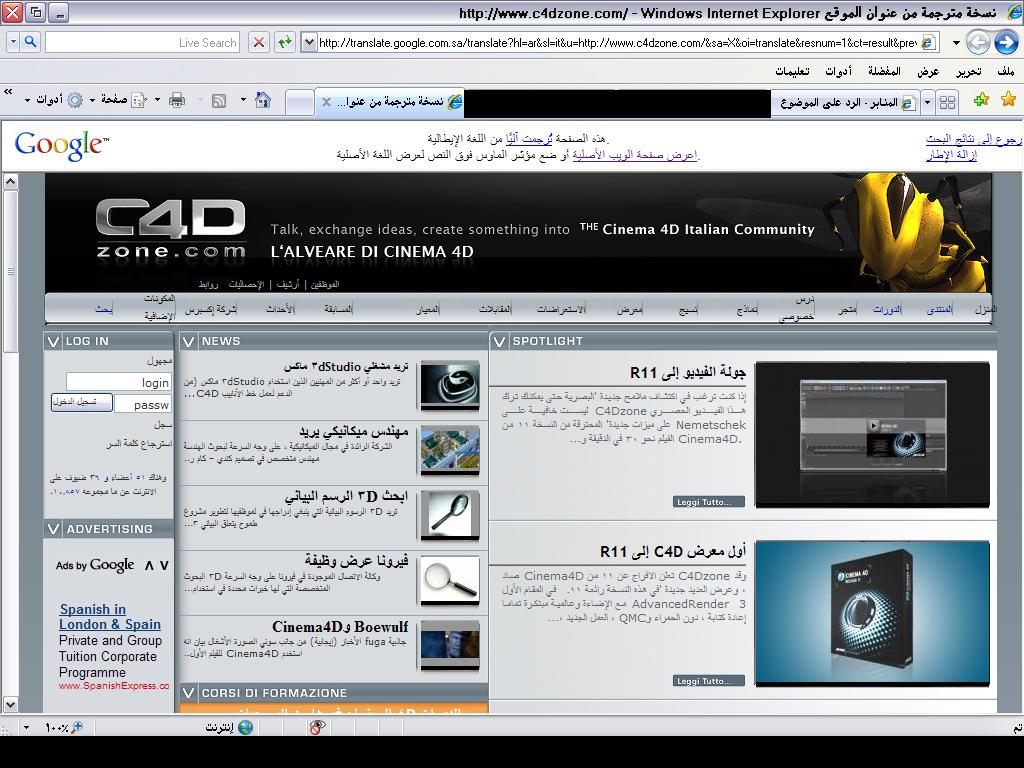Open the Page menu icon in command bar
The height and width of the screenshot is (768, 1024).
pyautogui.click(x=139, y=101)
